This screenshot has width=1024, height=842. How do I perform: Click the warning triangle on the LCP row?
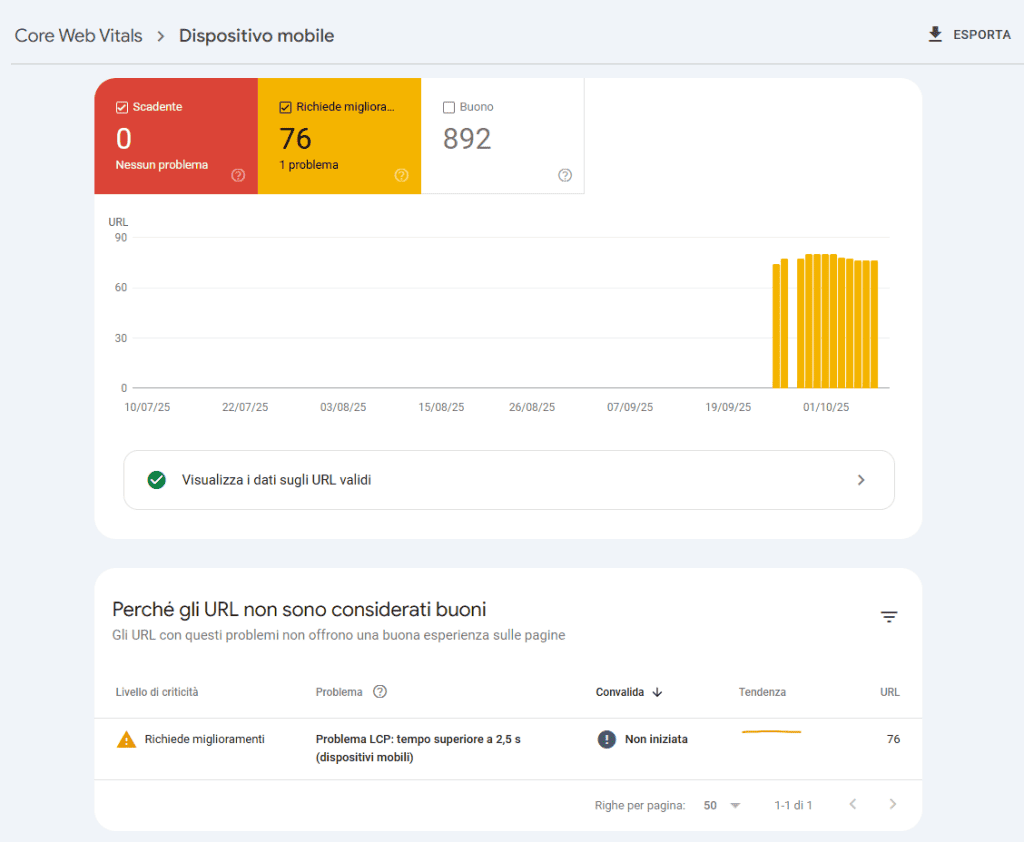click(126, 739)
